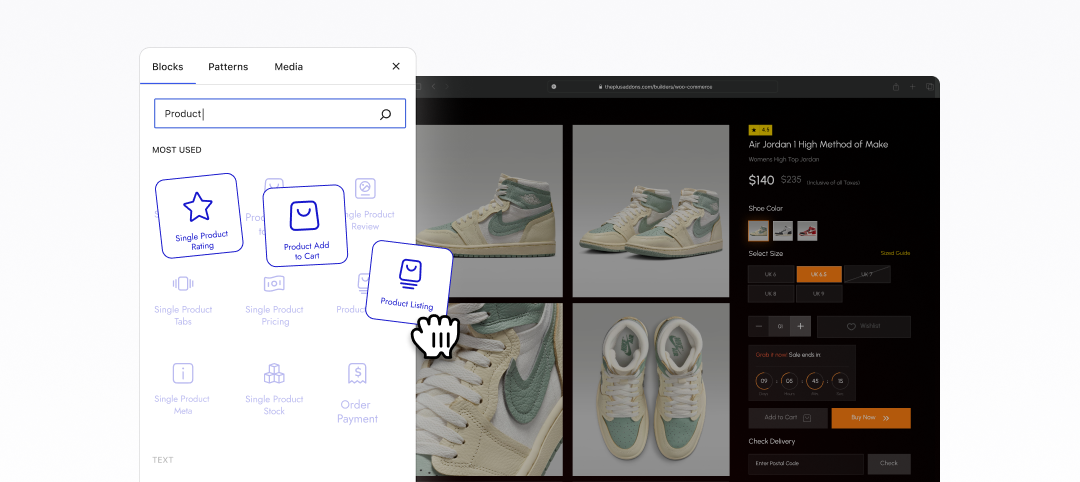Open the Sized Guide link

click(x=895, y=253)
